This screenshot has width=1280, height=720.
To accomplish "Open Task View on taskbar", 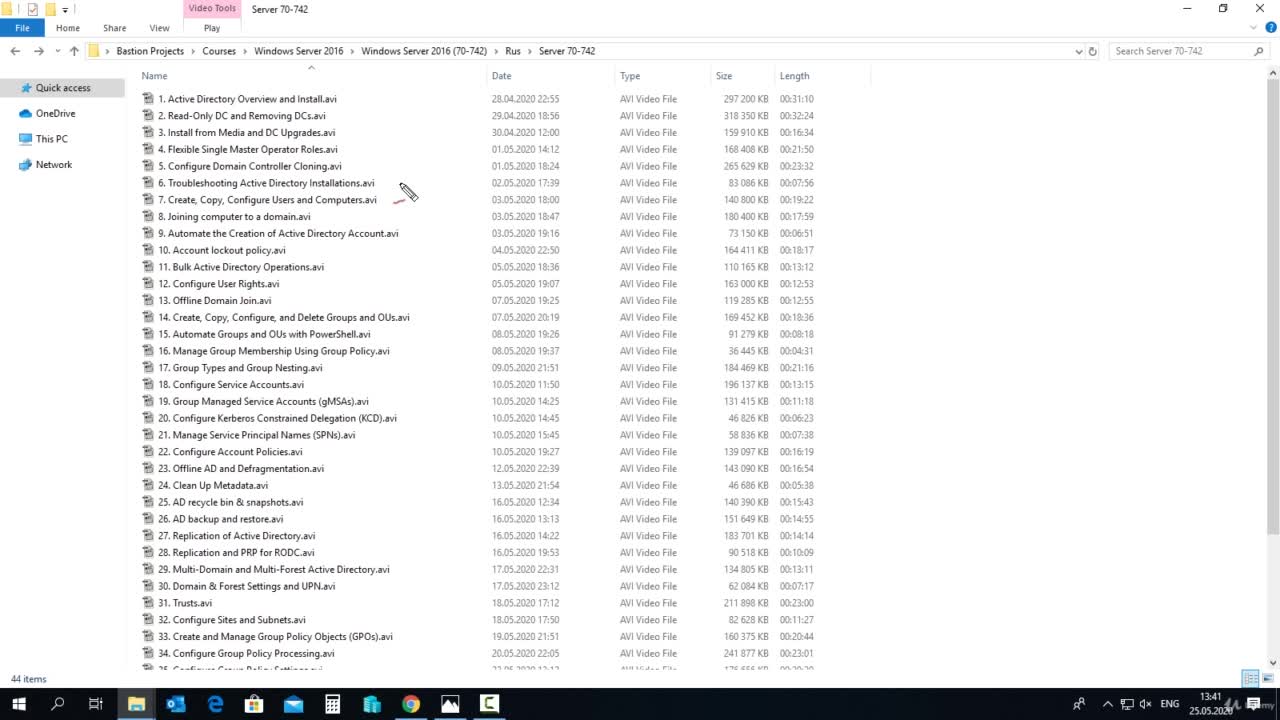I will click(96, 704).
